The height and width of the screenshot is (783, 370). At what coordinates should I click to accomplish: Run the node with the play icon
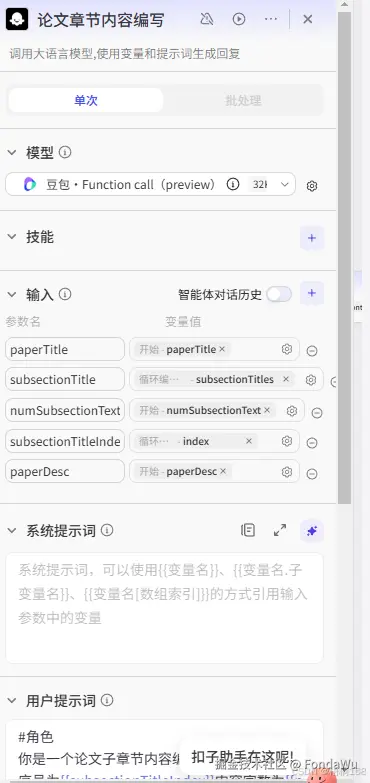tap(239, 19)
